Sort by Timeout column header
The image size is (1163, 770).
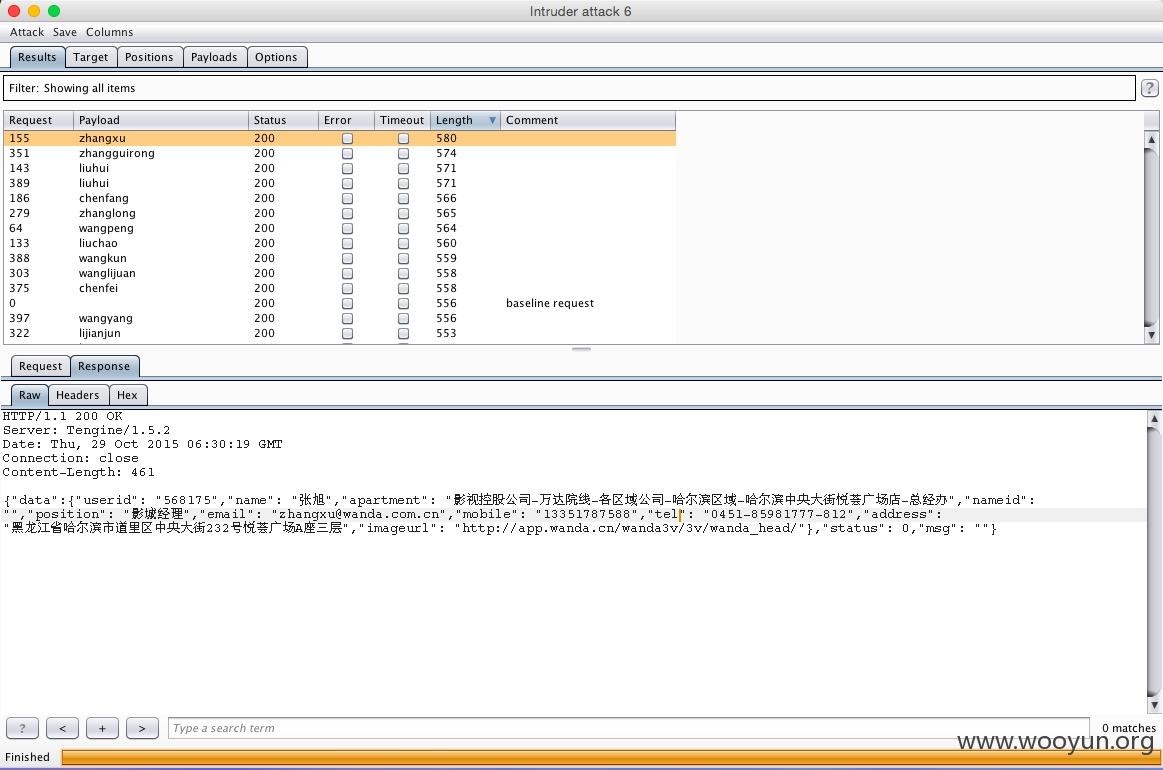402,120
